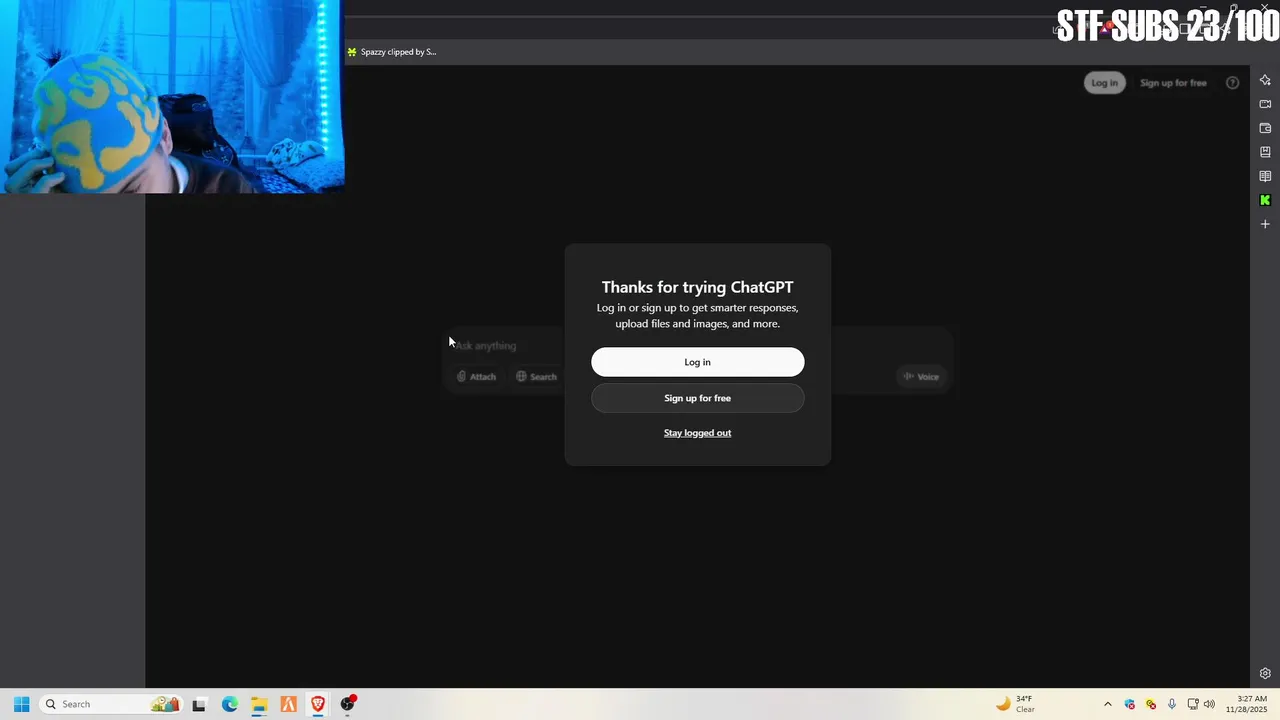
Task: Click Sign up for free in page header
Action: [1173, 83]
